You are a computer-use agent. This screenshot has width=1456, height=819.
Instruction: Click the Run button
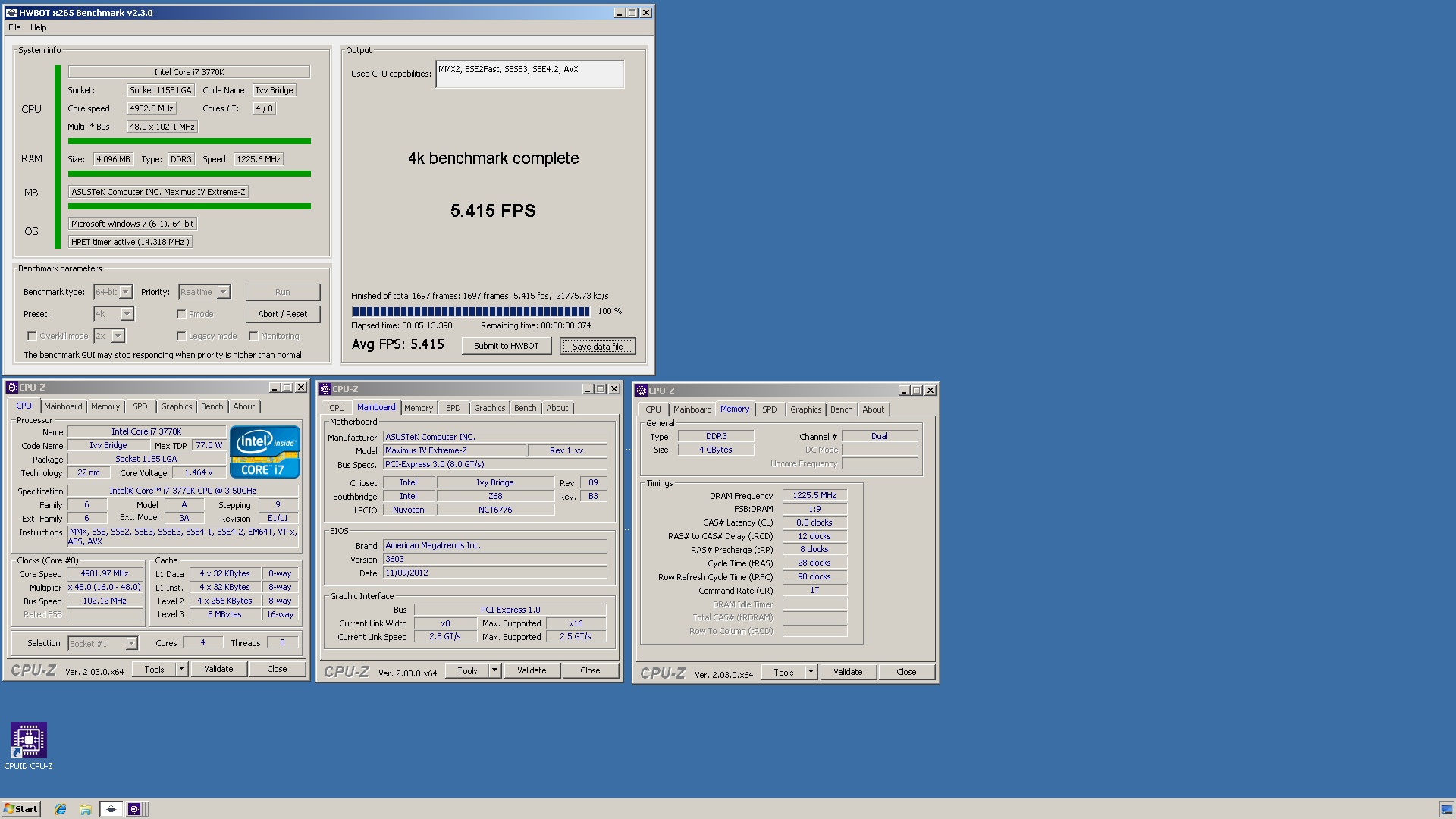283,292
